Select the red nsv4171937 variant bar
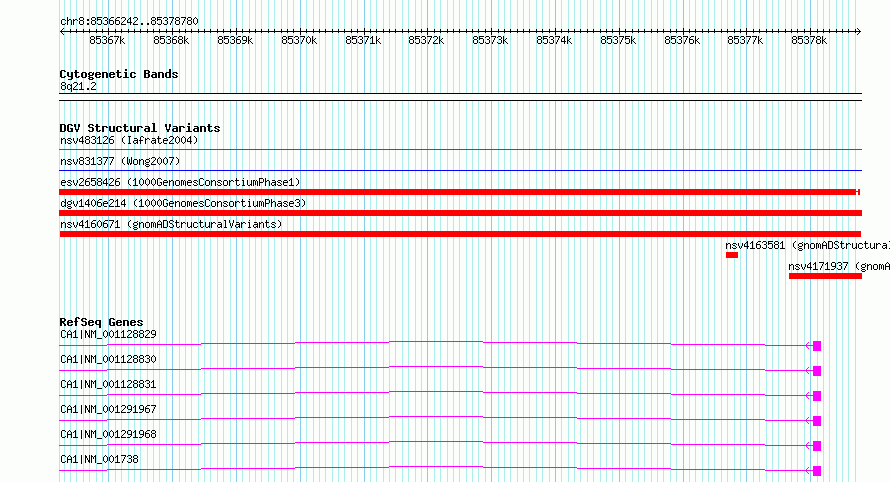 coord(825,276)
